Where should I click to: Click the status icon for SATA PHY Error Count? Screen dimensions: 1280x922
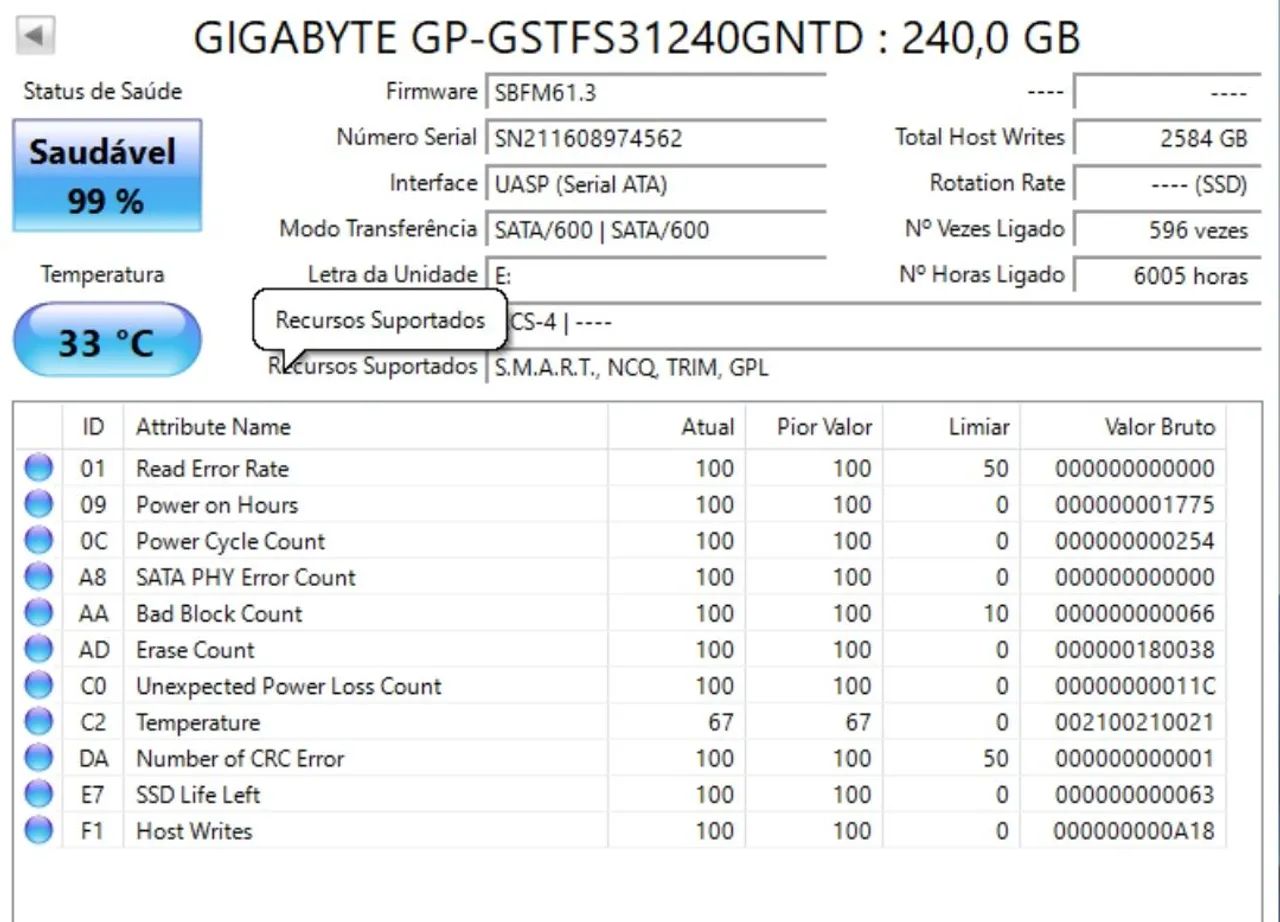(x=37, y=577)
